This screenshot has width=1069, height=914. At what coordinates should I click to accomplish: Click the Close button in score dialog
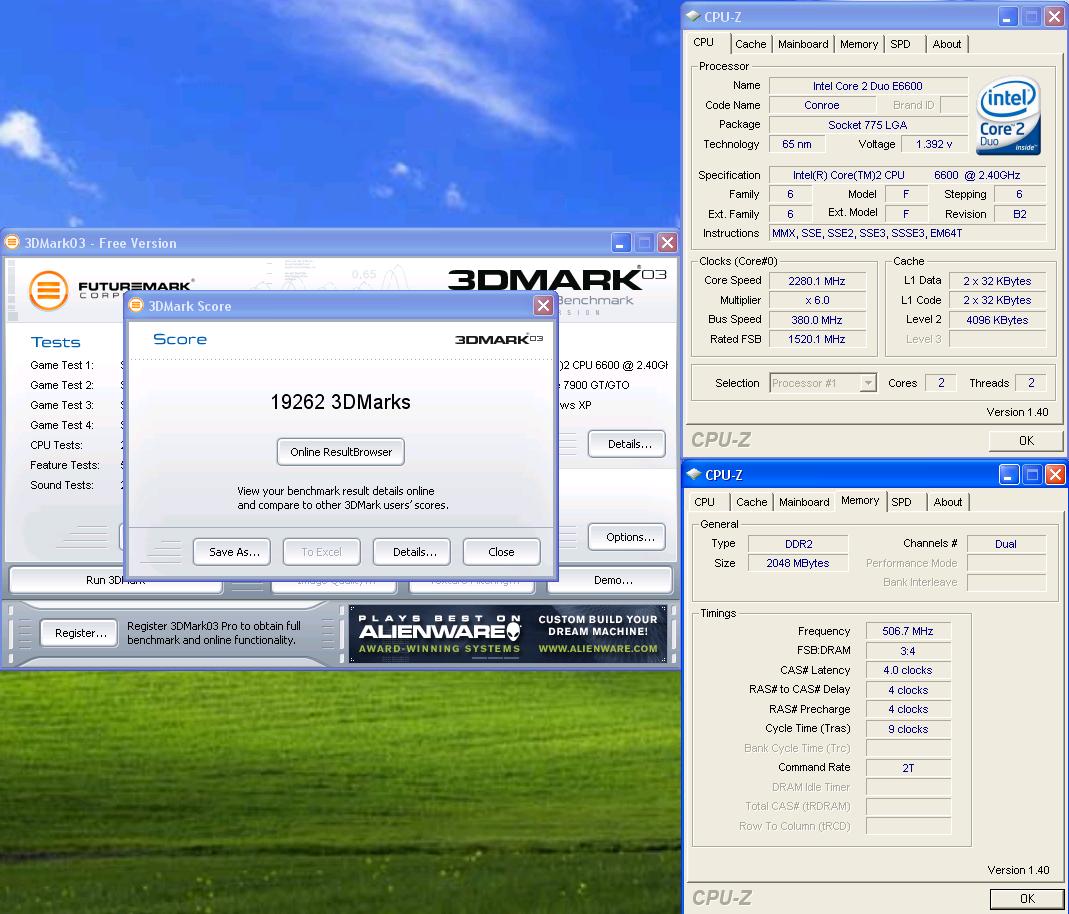click(x=501, y=552)
